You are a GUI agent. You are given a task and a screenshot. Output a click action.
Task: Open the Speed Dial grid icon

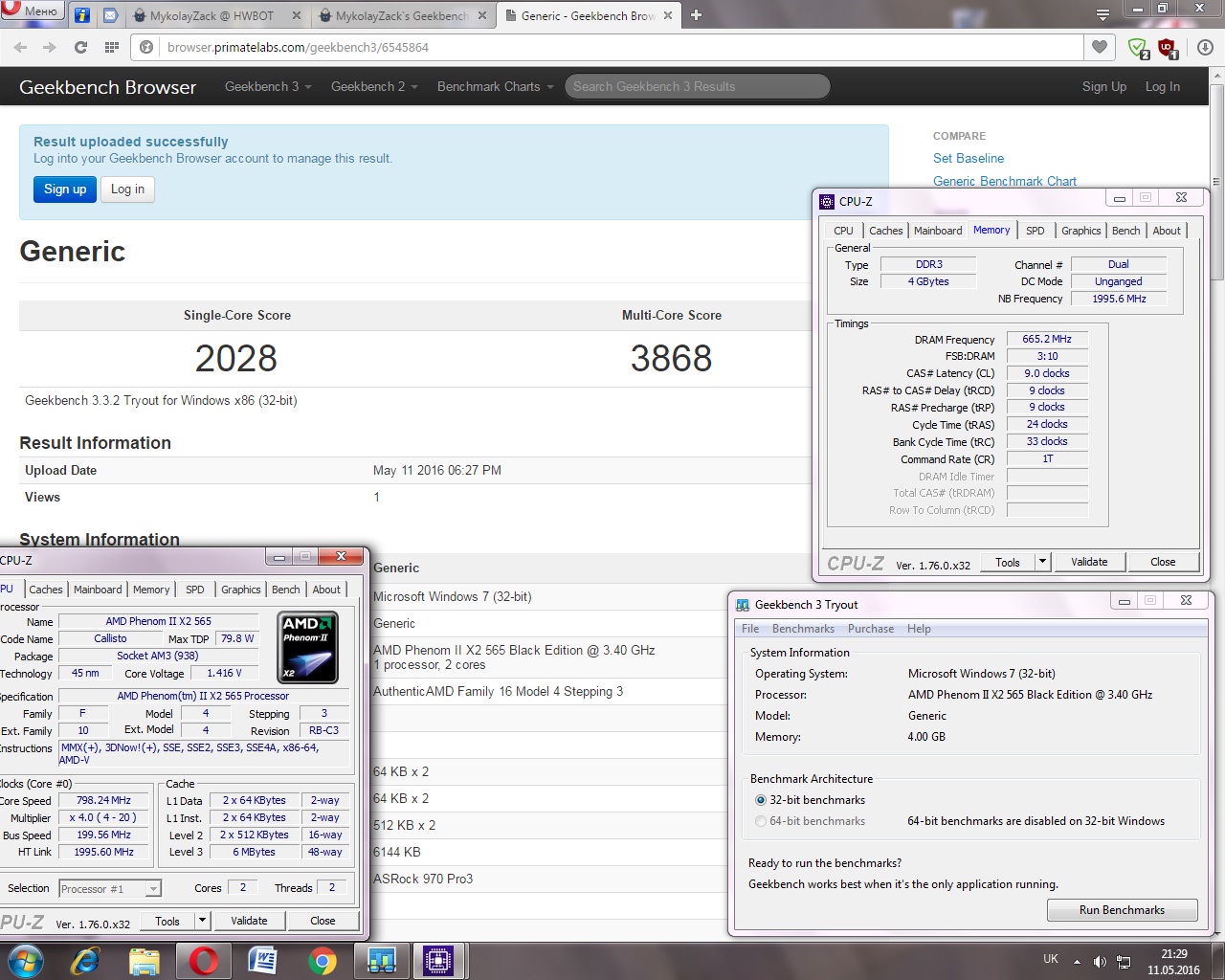(111, 47)
